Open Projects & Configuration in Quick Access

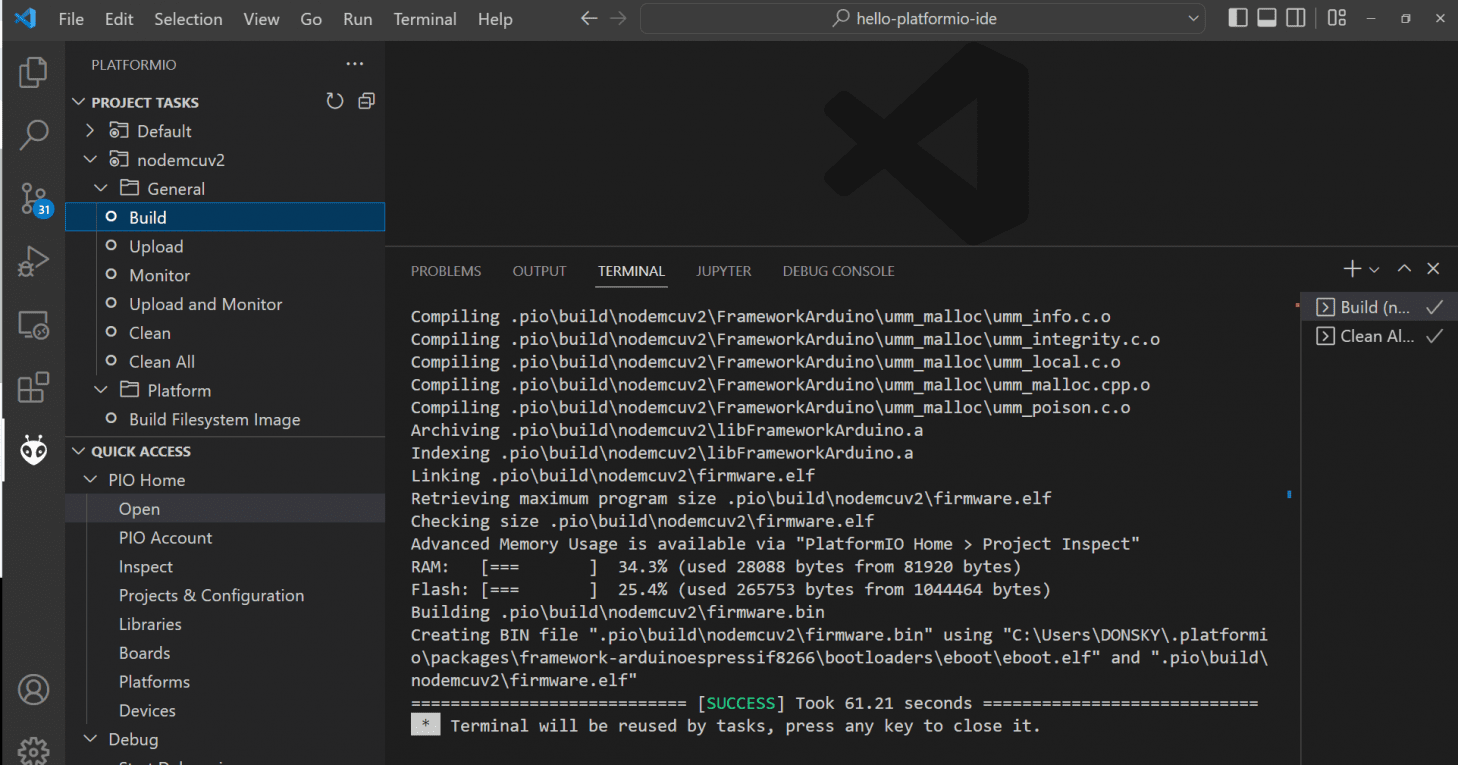click(211, 595)
